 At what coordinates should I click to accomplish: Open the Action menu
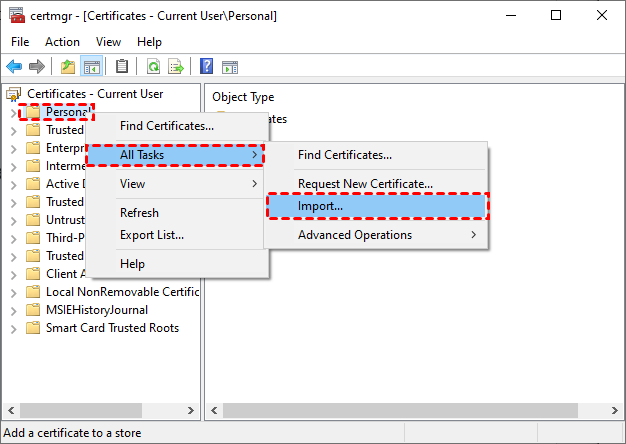point(62,42)
